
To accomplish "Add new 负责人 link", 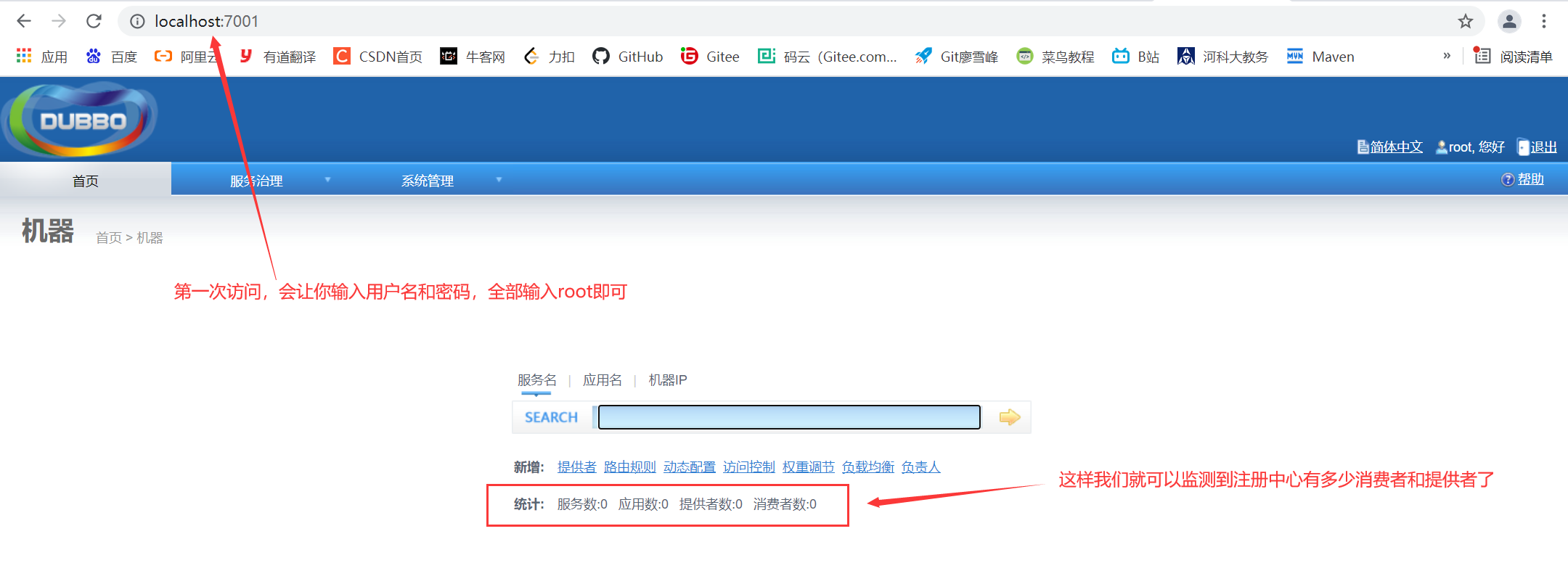I will click(920, 467).
